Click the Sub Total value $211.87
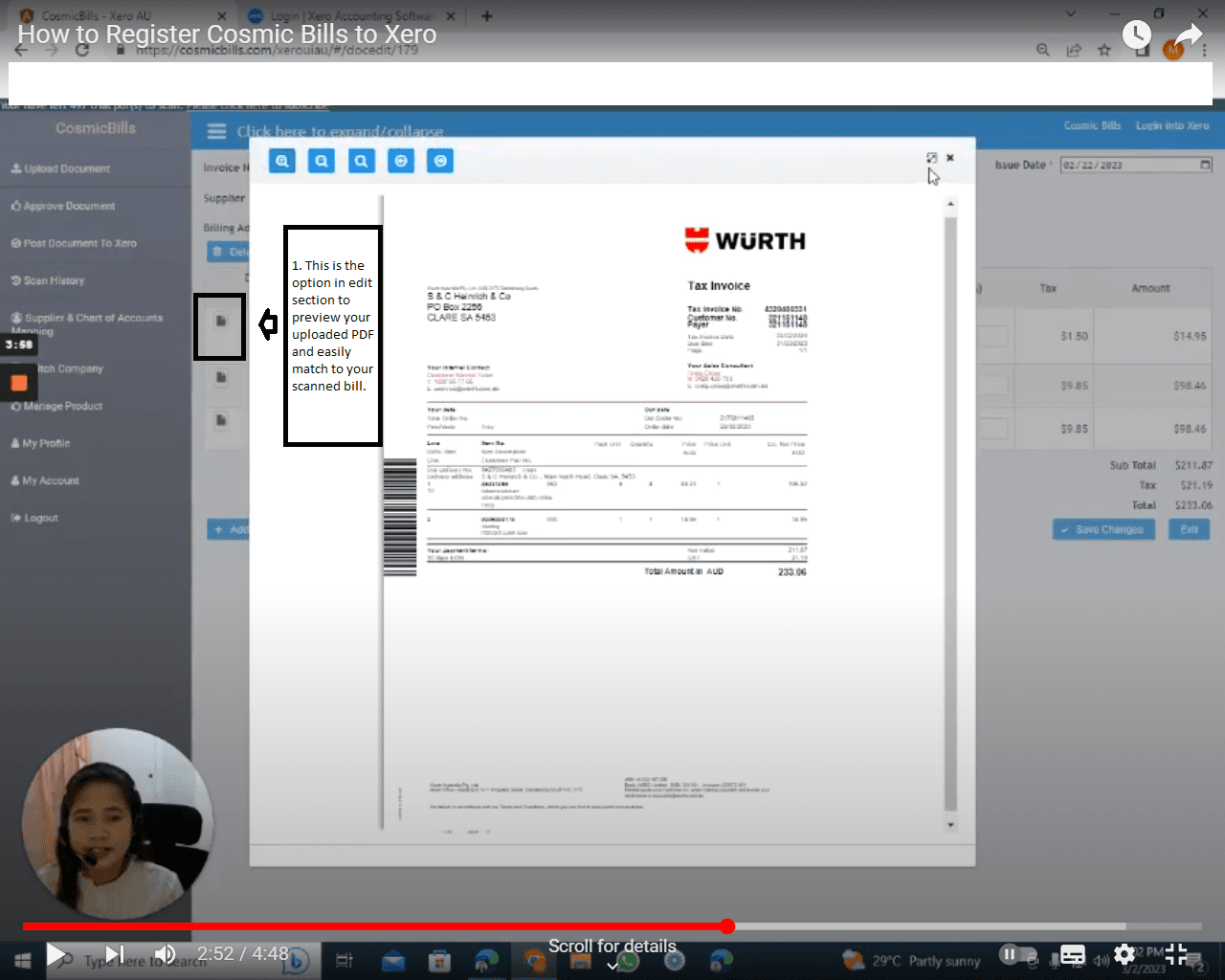This screenshot has width=1225, height=980. coord(1193,465)
